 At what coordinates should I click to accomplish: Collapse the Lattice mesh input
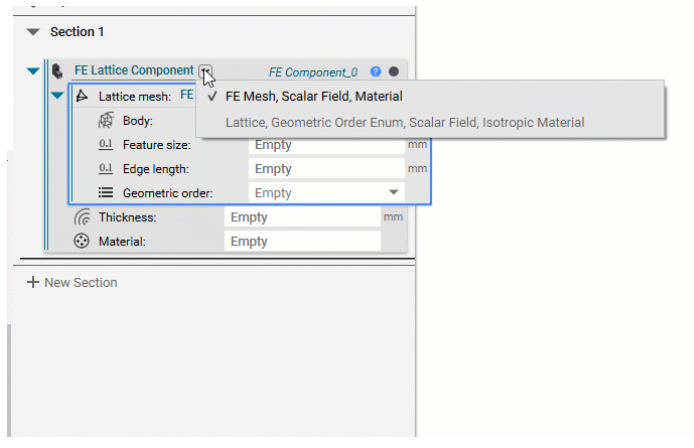pos(57,95)
